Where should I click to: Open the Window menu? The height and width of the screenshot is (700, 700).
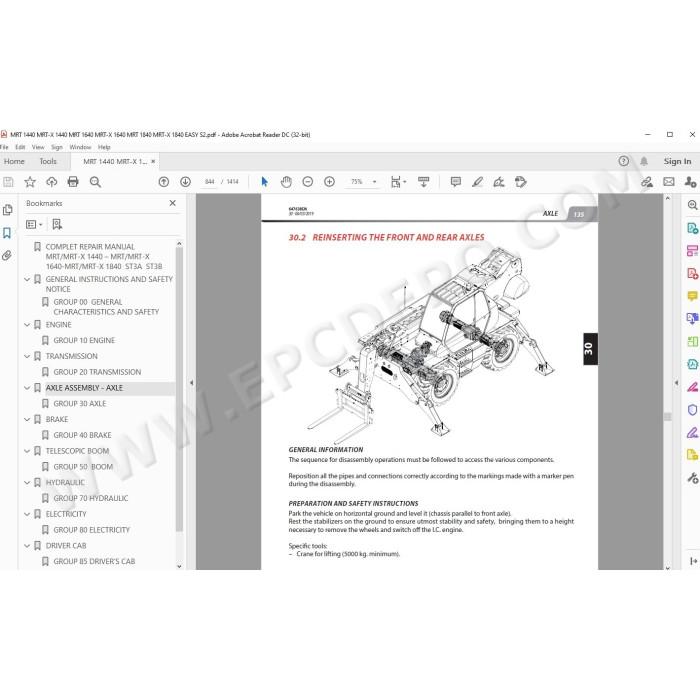click(x=80, y=147)
